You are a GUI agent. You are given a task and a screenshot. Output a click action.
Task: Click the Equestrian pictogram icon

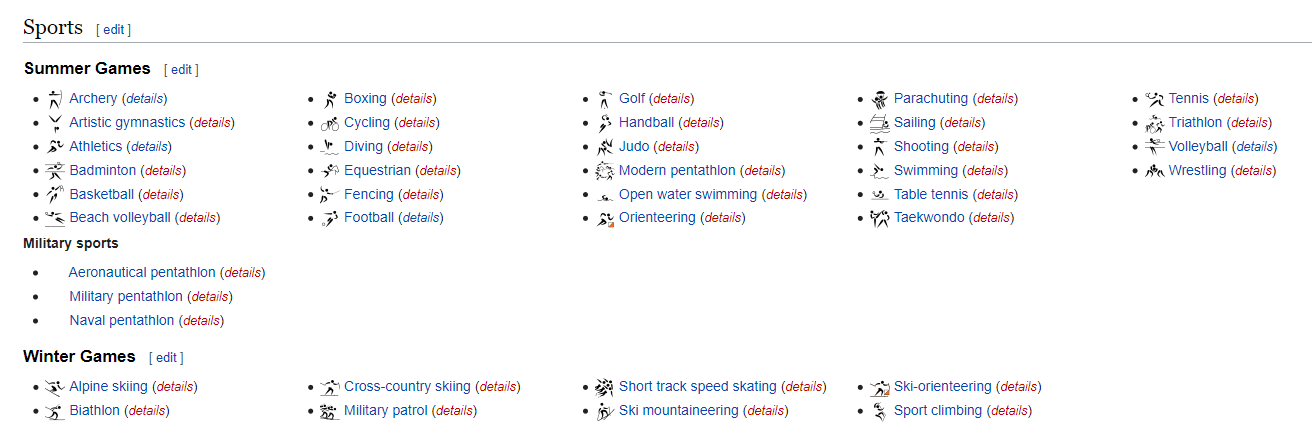coord(330,171)
